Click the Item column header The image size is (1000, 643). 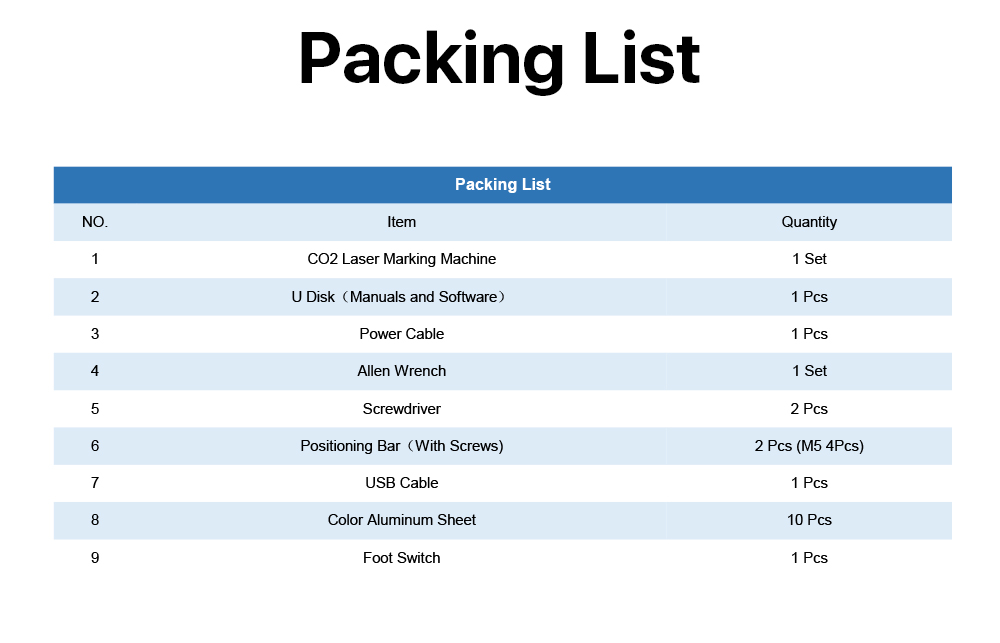[x=402, y=222]
